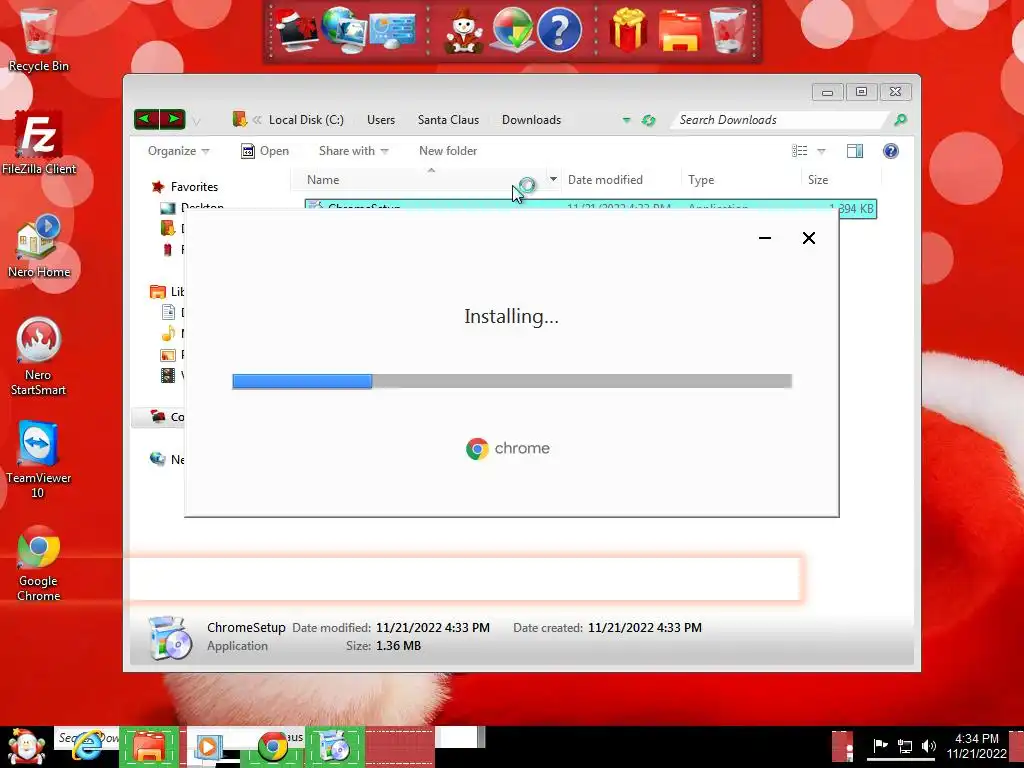Open Internet Explorer from taskbar
Viewport: 1024px width, 768px height.
click(87, 746)
